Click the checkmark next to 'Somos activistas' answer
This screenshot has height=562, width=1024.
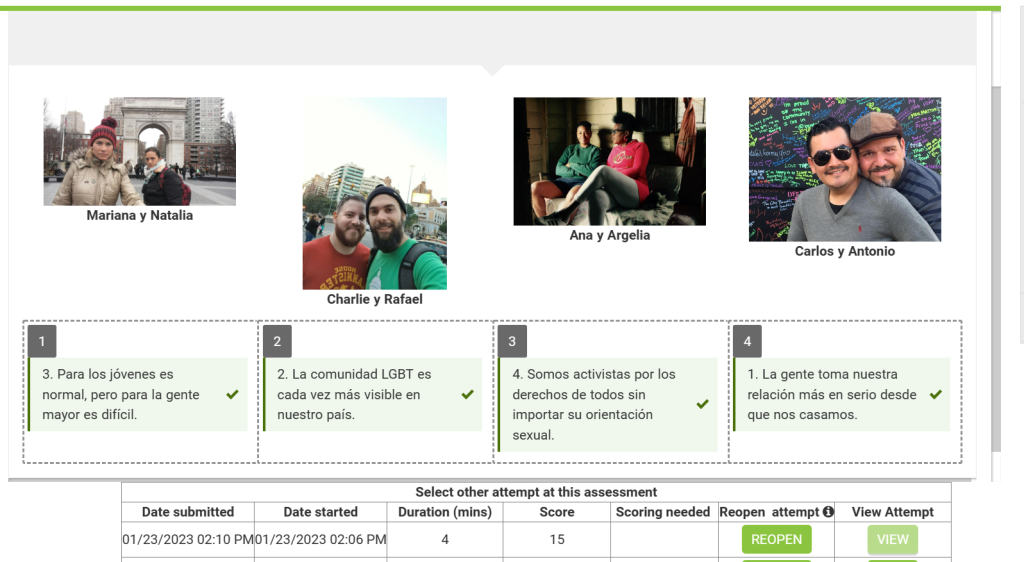pyautogui.click(x=702, y=405)
